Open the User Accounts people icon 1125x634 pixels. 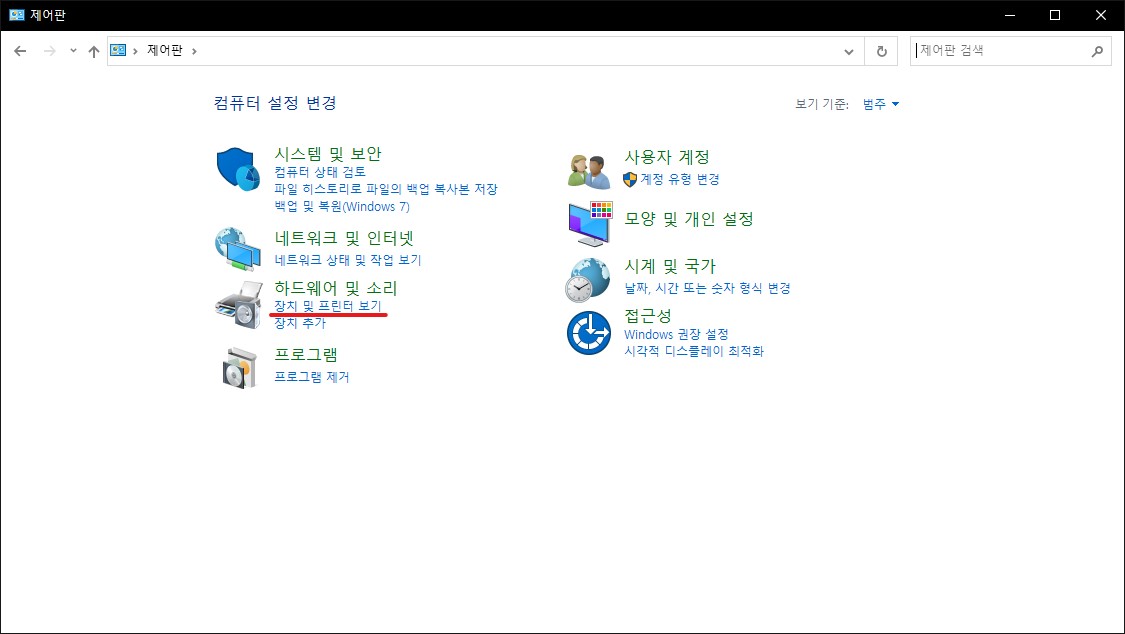(x=588, y=171)
